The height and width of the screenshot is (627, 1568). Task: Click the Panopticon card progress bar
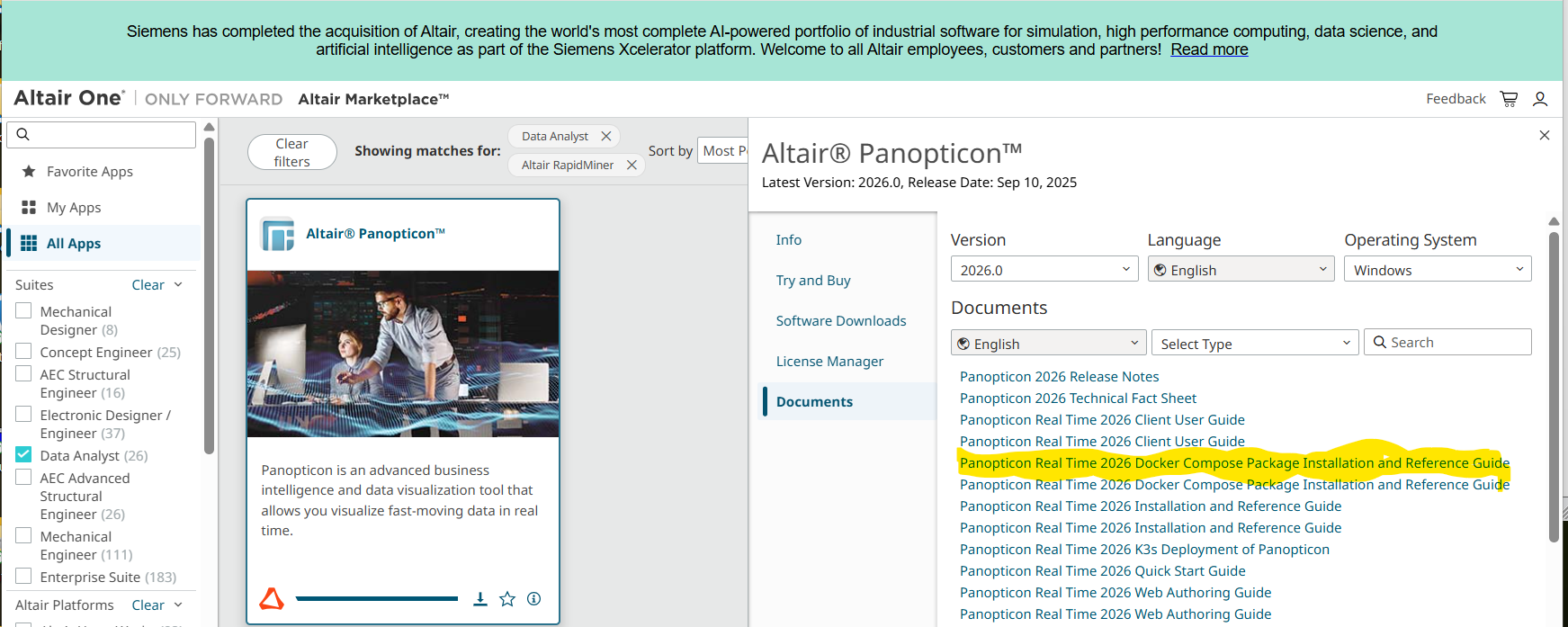click(x=376, y=598)
